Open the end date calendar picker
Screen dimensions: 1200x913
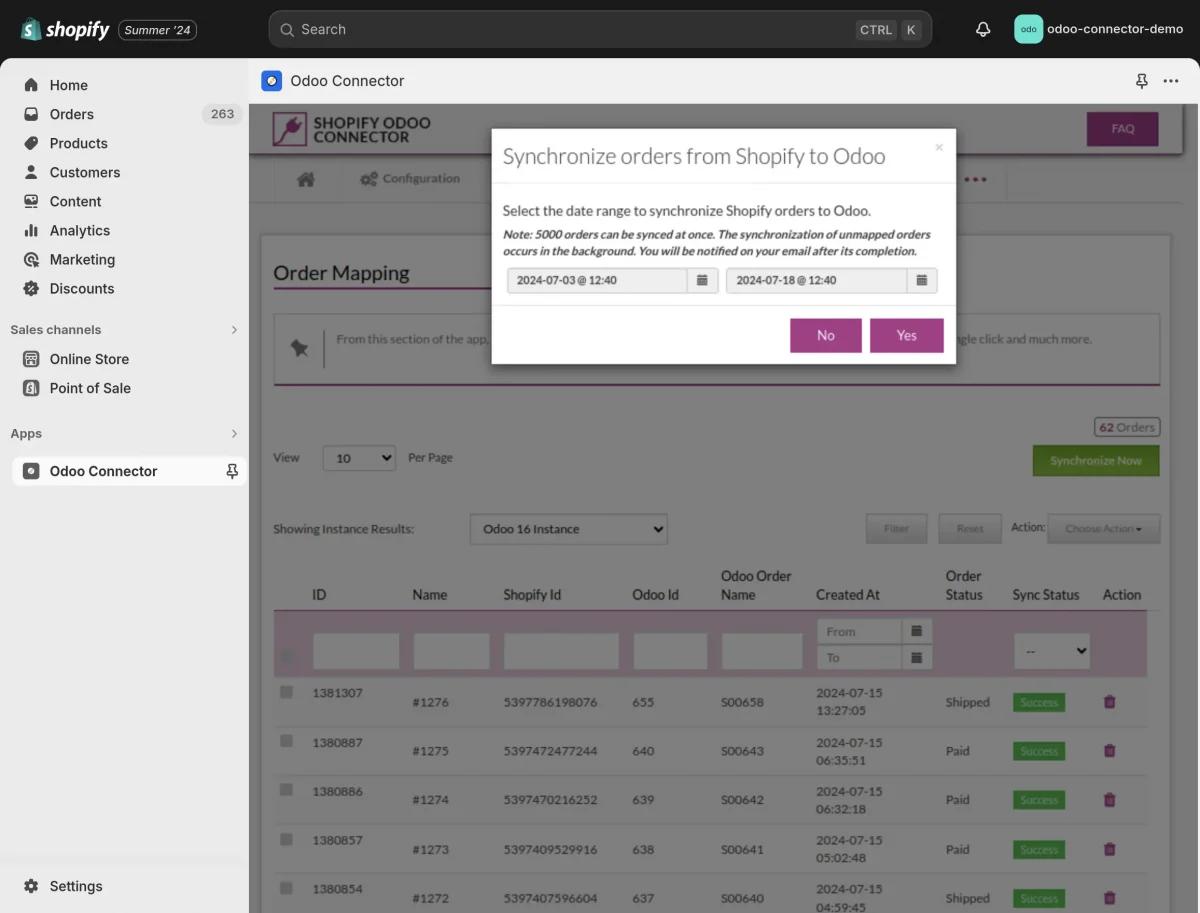click(x=922, y=280)
